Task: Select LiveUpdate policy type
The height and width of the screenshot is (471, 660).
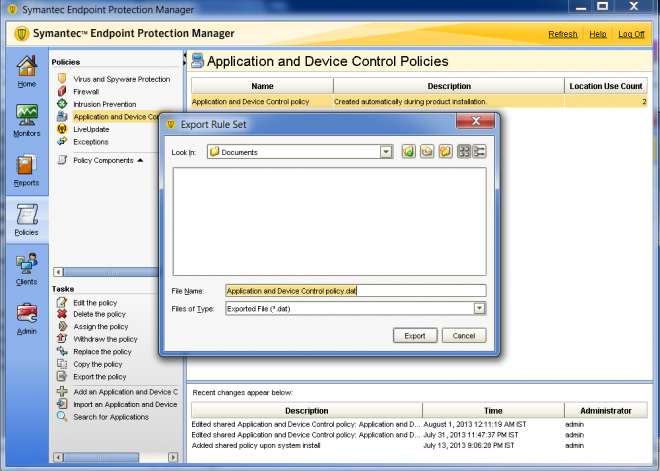Action: tap(91, 129)
